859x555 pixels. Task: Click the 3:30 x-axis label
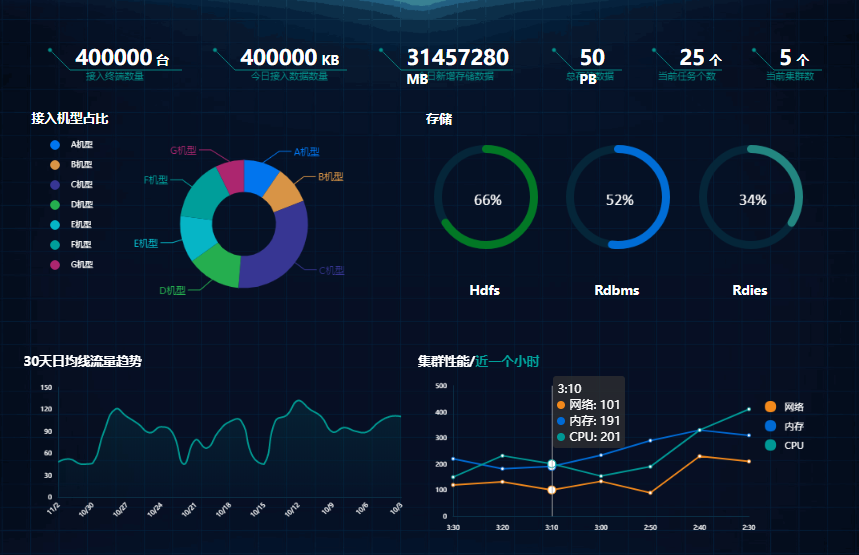pyautogui.click(x=453, y=528)
